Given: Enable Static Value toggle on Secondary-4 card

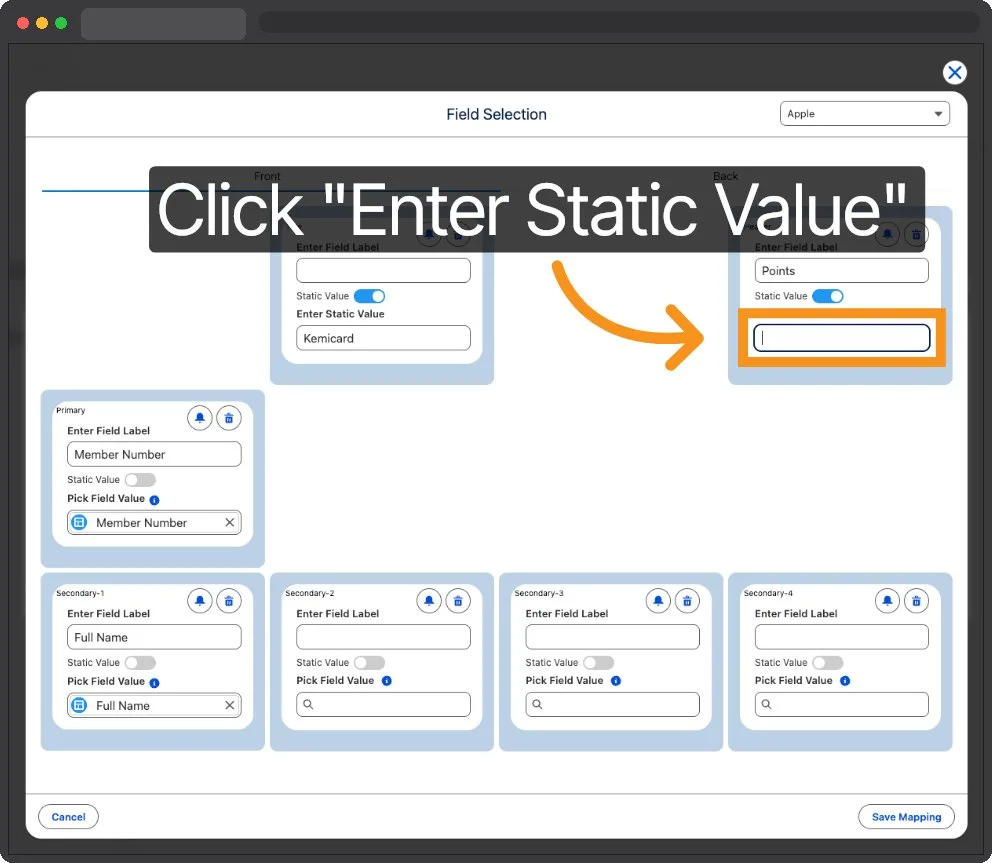Looking at the screenshot, I should point(828,662).
